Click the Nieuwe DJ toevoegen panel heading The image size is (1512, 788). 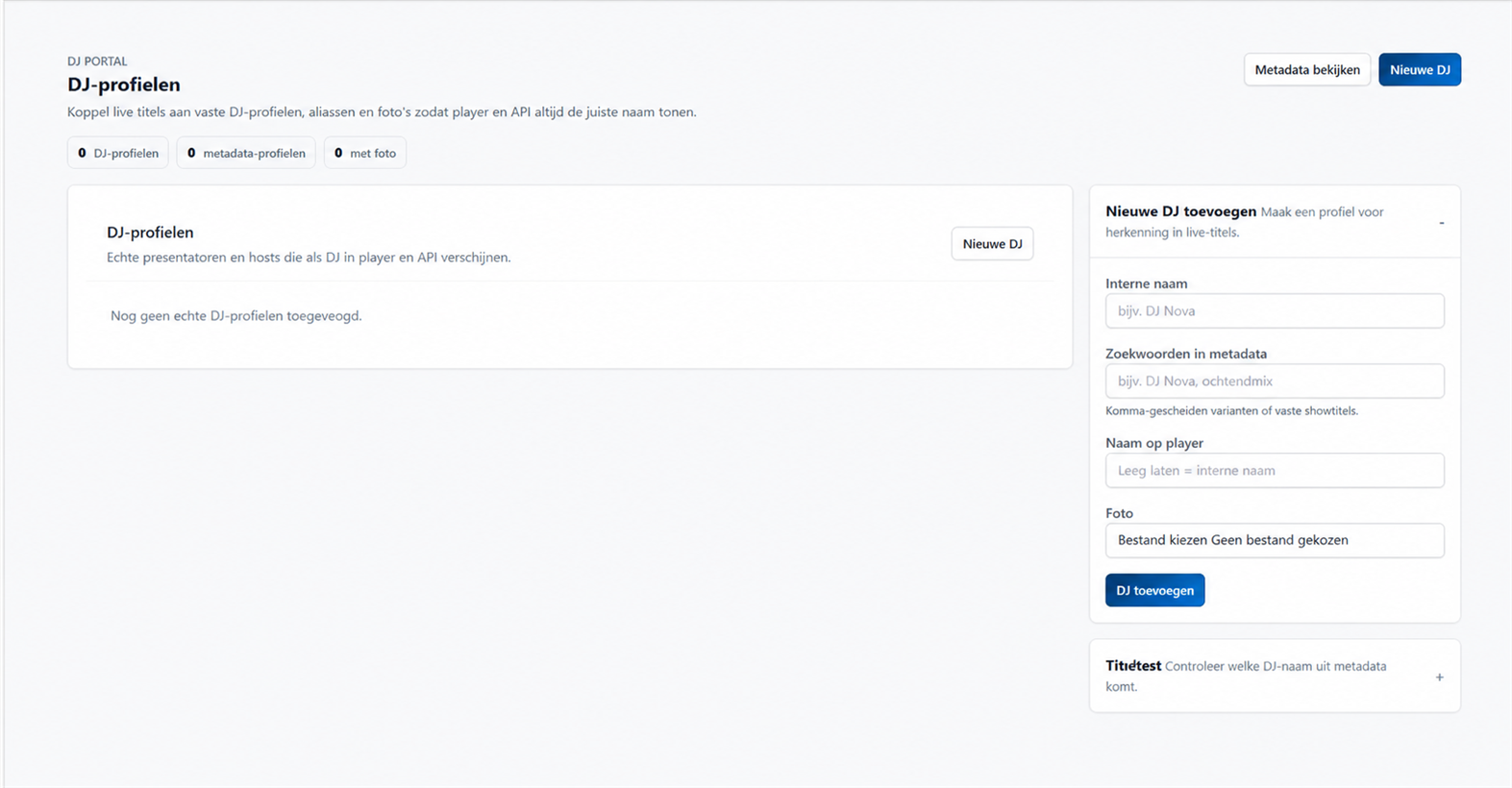[x=1180, y=211]
